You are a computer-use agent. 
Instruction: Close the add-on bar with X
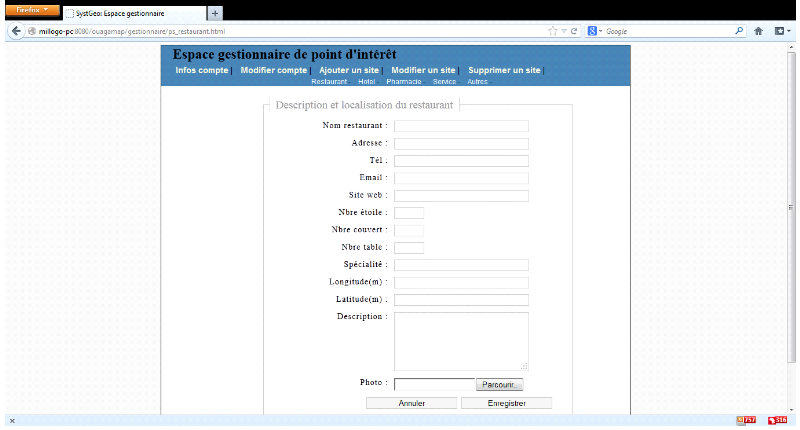12,421
